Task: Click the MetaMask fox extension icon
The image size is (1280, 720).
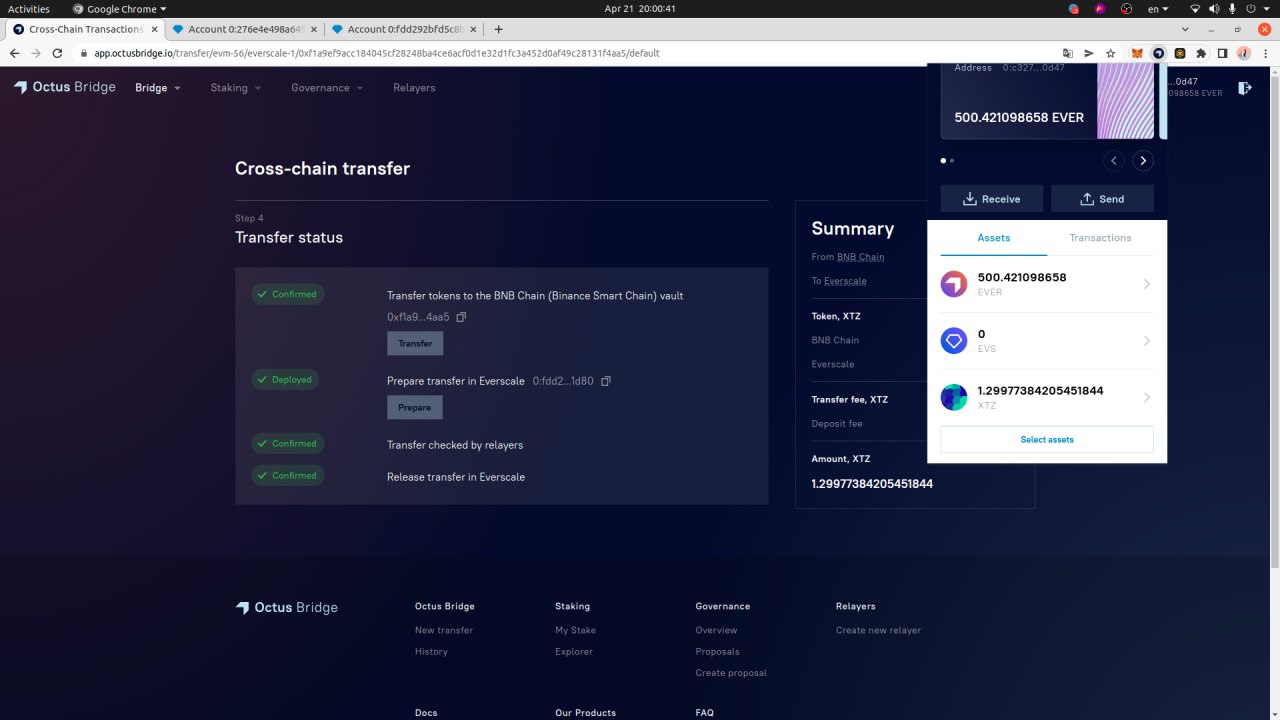Action: 1137,53
